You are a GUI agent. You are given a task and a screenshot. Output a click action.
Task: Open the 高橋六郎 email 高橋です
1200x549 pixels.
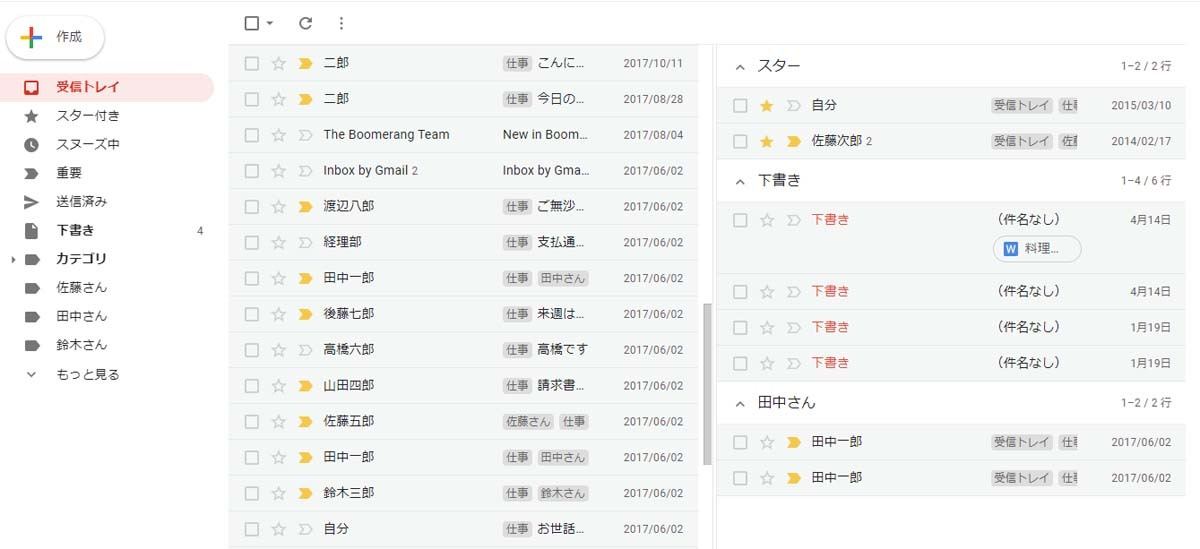(x=562, y=350)
